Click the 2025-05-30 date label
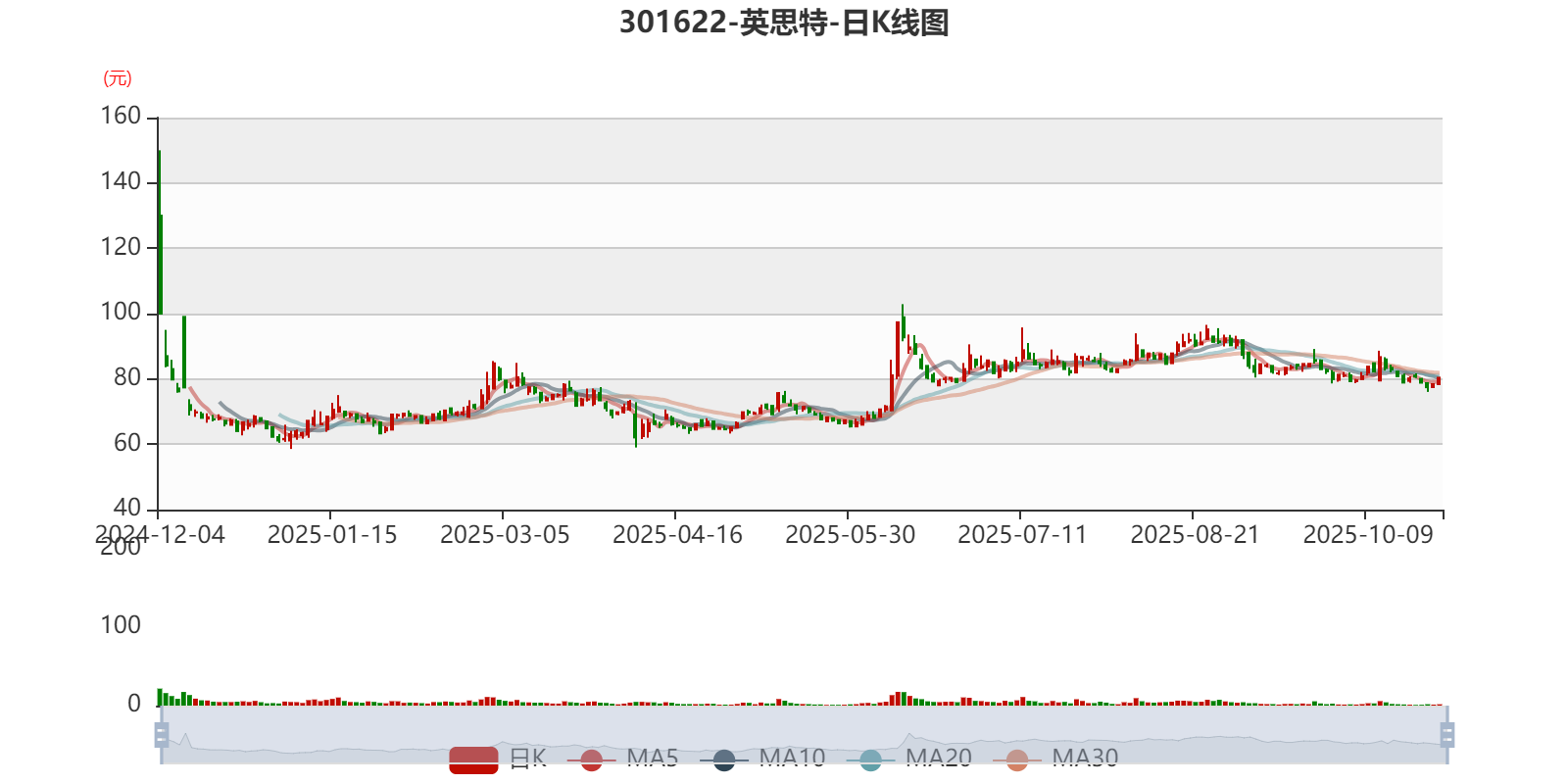The image size is (1568, 784). coord(850,535)
